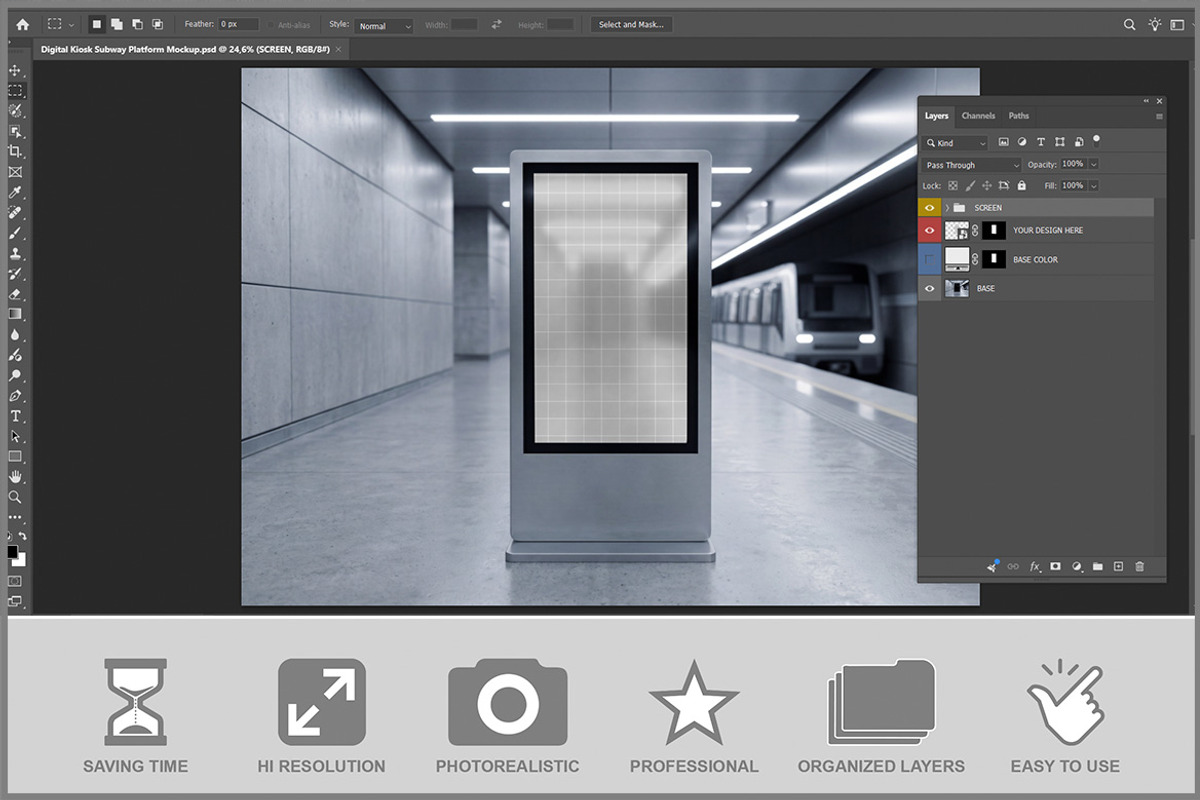1200x800 pixels.
Task: Select the Move tool
Action: [15, 70]
